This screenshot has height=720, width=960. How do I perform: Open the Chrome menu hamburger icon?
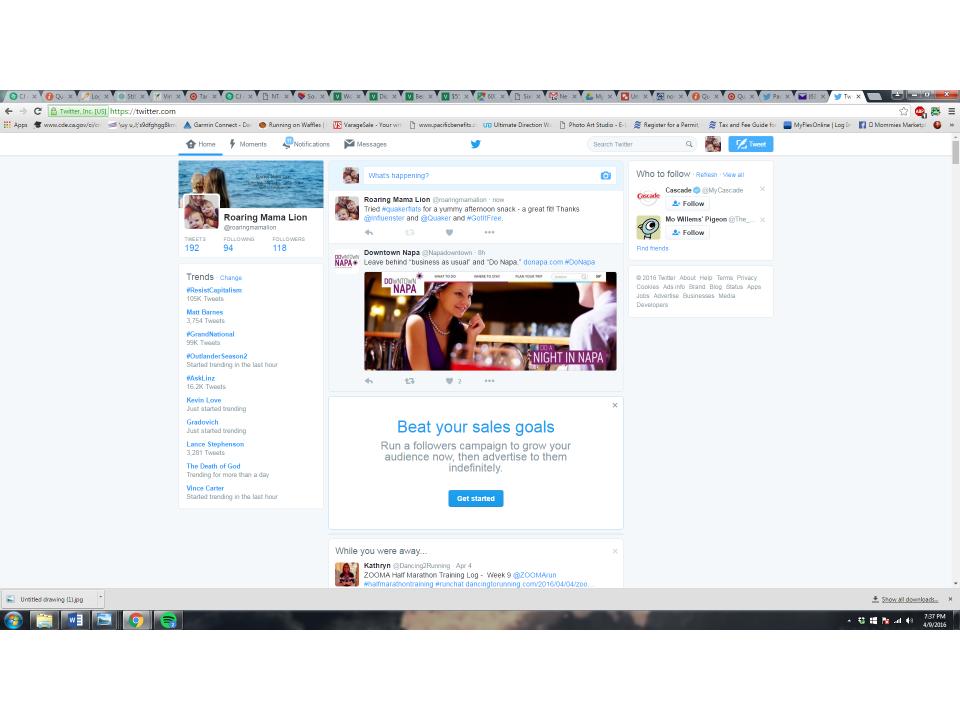point(951,111)
